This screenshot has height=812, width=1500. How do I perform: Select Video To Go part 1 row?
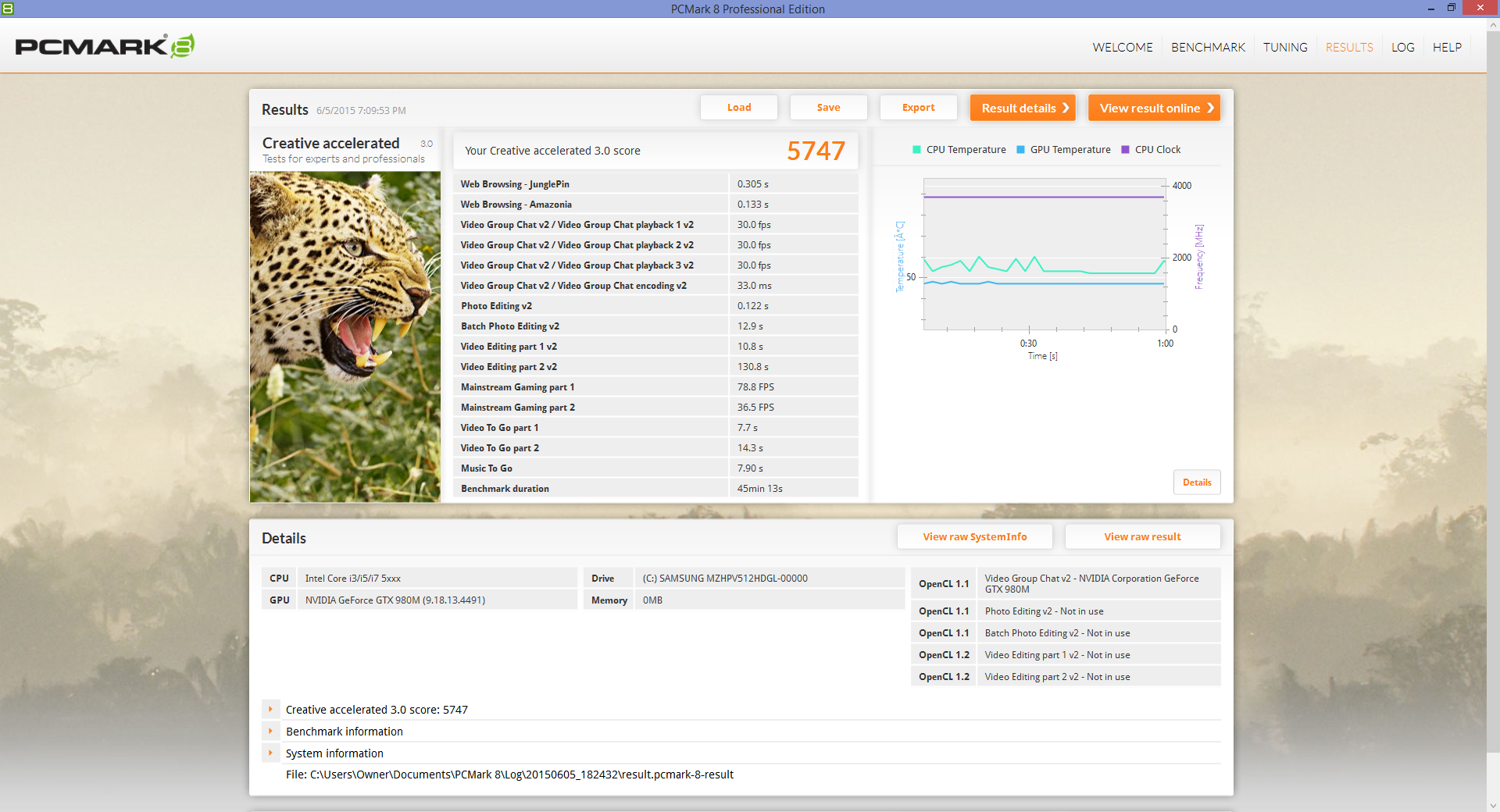[655, 428]
